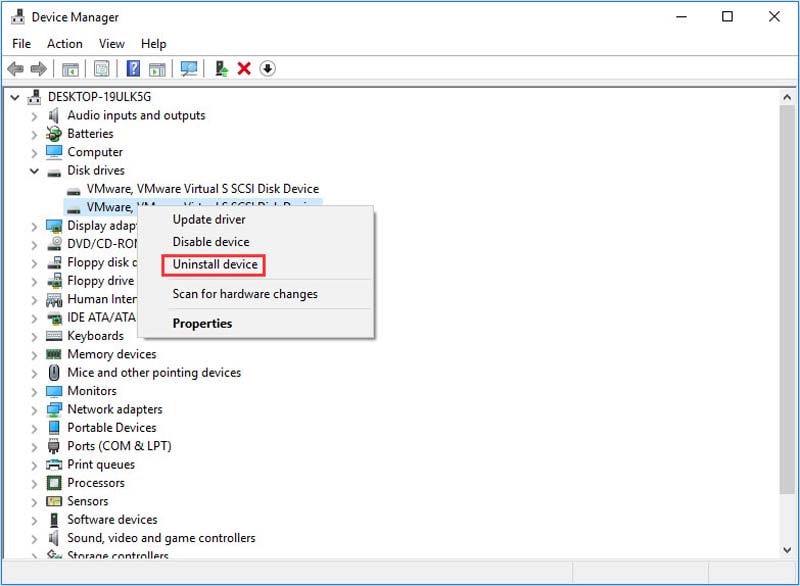This screenshot has height=586, width=800.
Task: Click Audio inputs and outputs speaker icon
Action: [x=54, y=116]
